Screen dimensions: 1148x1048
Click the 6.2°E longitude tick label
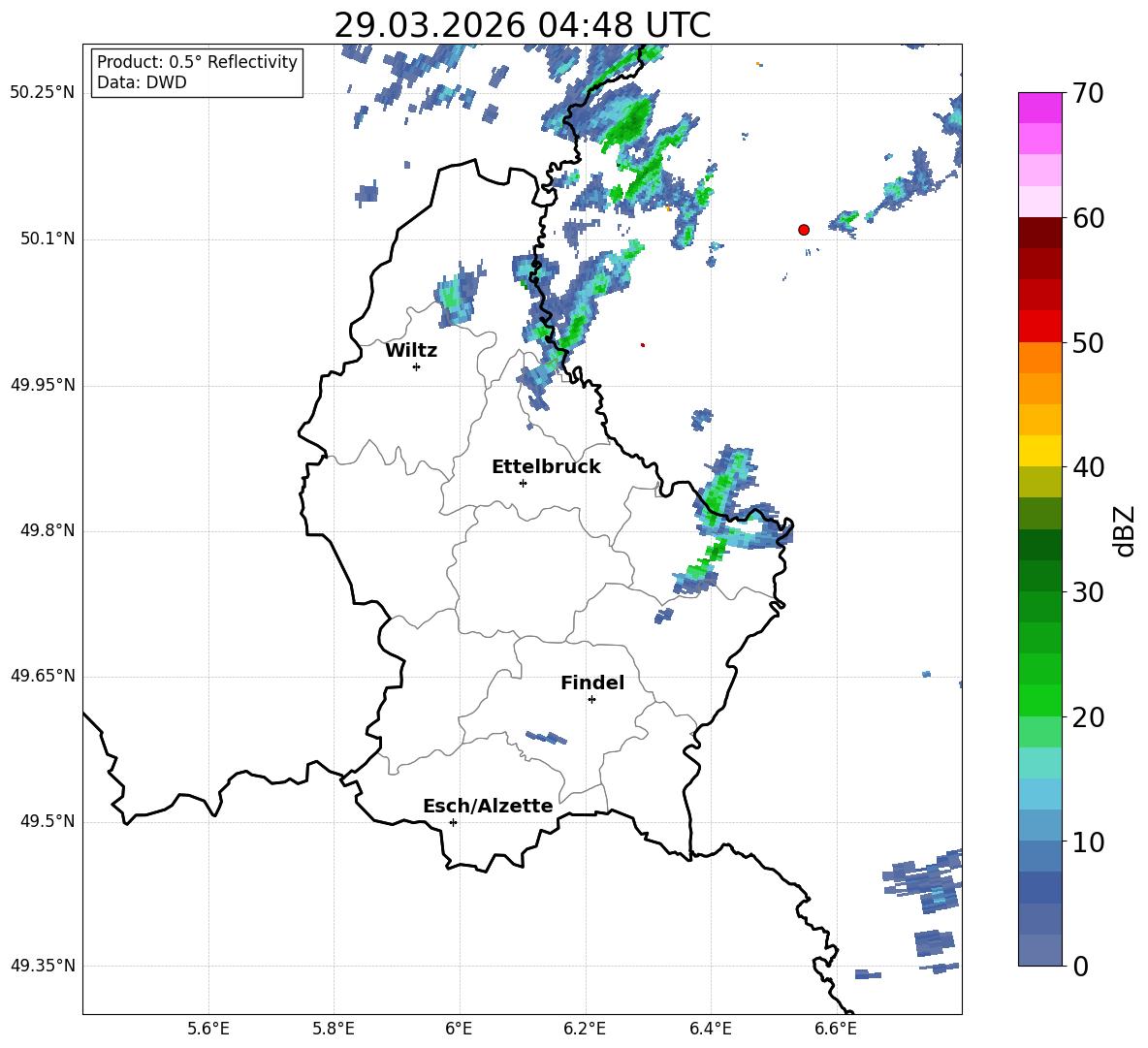click(x=585, y=1029)
